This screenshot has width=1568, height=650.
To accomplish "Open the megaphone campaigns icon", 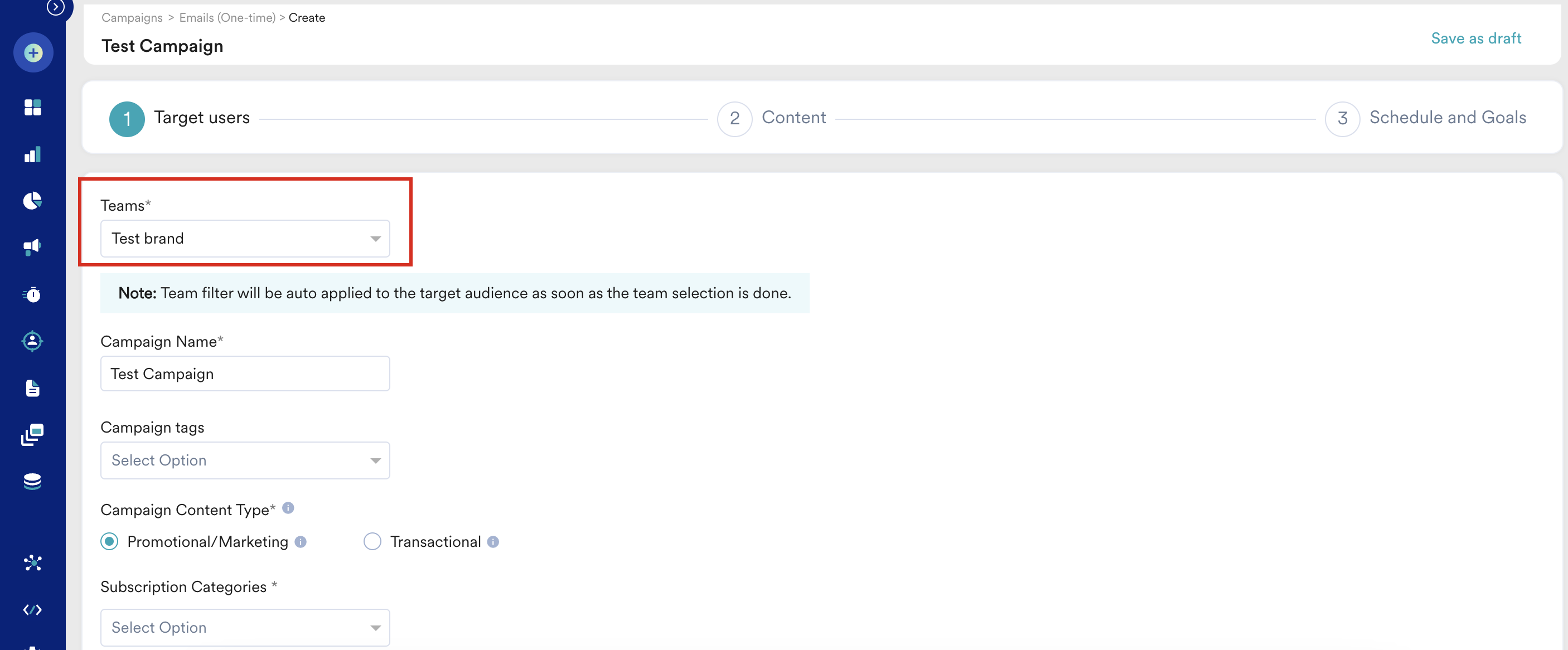I will click(x=33, y=247).
